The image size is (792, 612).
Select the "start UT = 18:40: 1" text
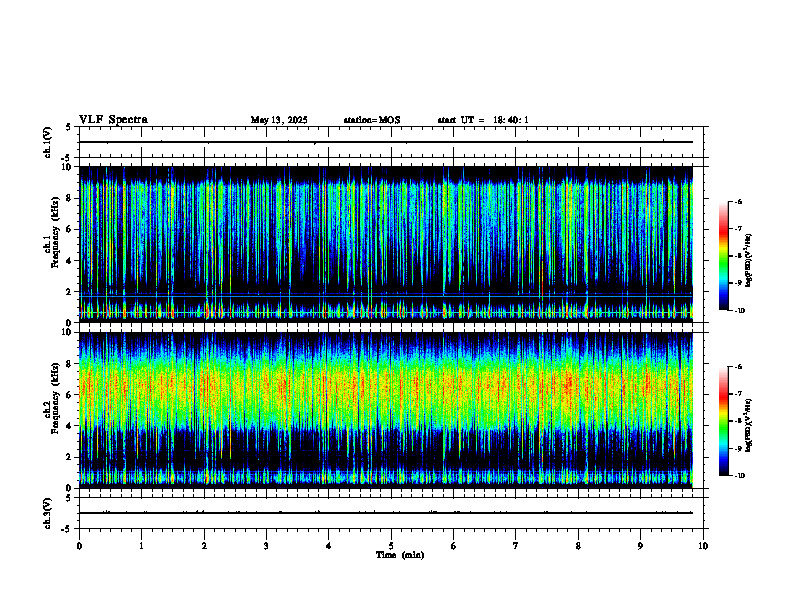click(483, 120)
